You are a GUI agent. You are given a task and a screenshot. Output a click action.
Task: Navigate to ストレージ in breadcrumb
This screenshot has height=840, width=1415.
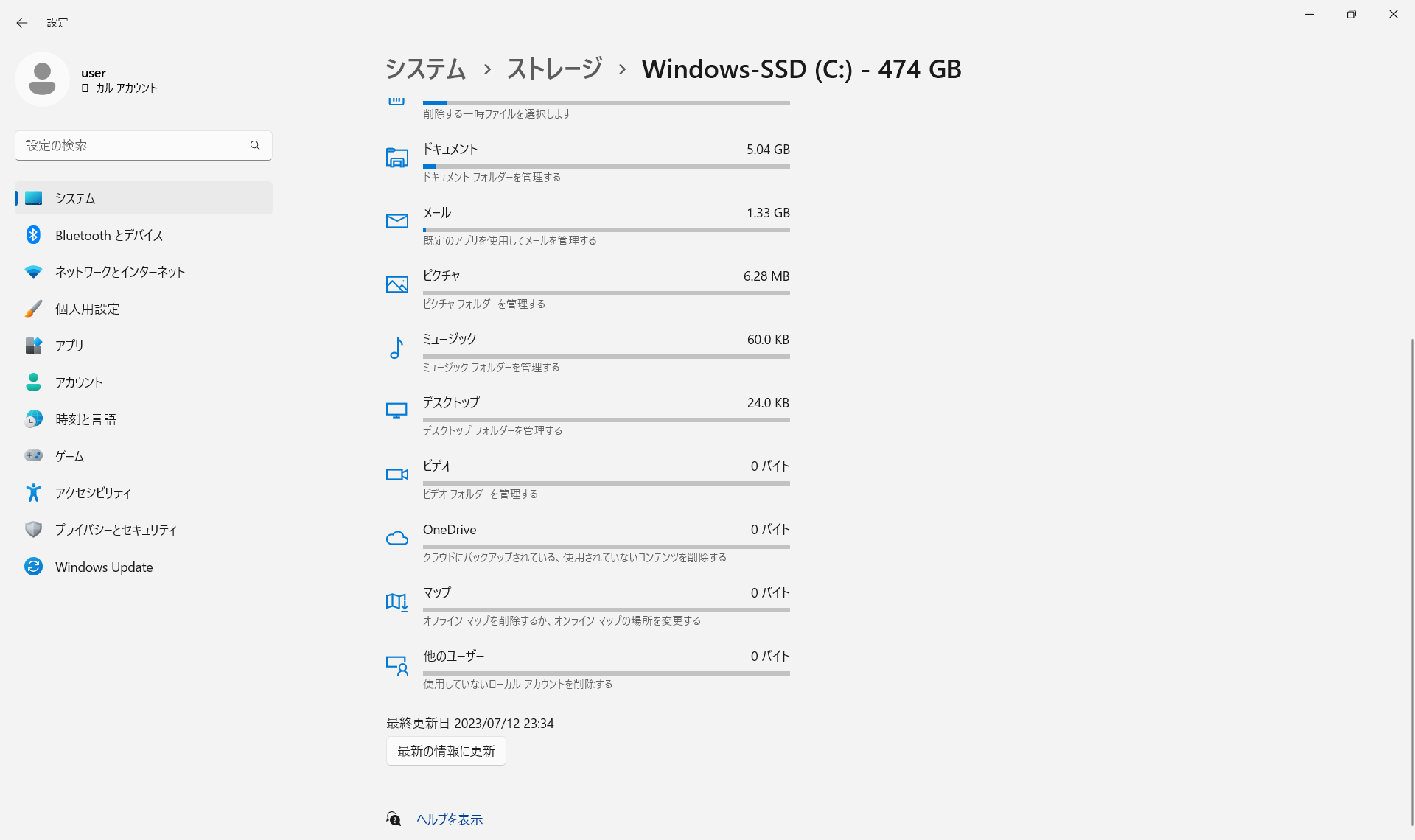(x=554, y=69)
